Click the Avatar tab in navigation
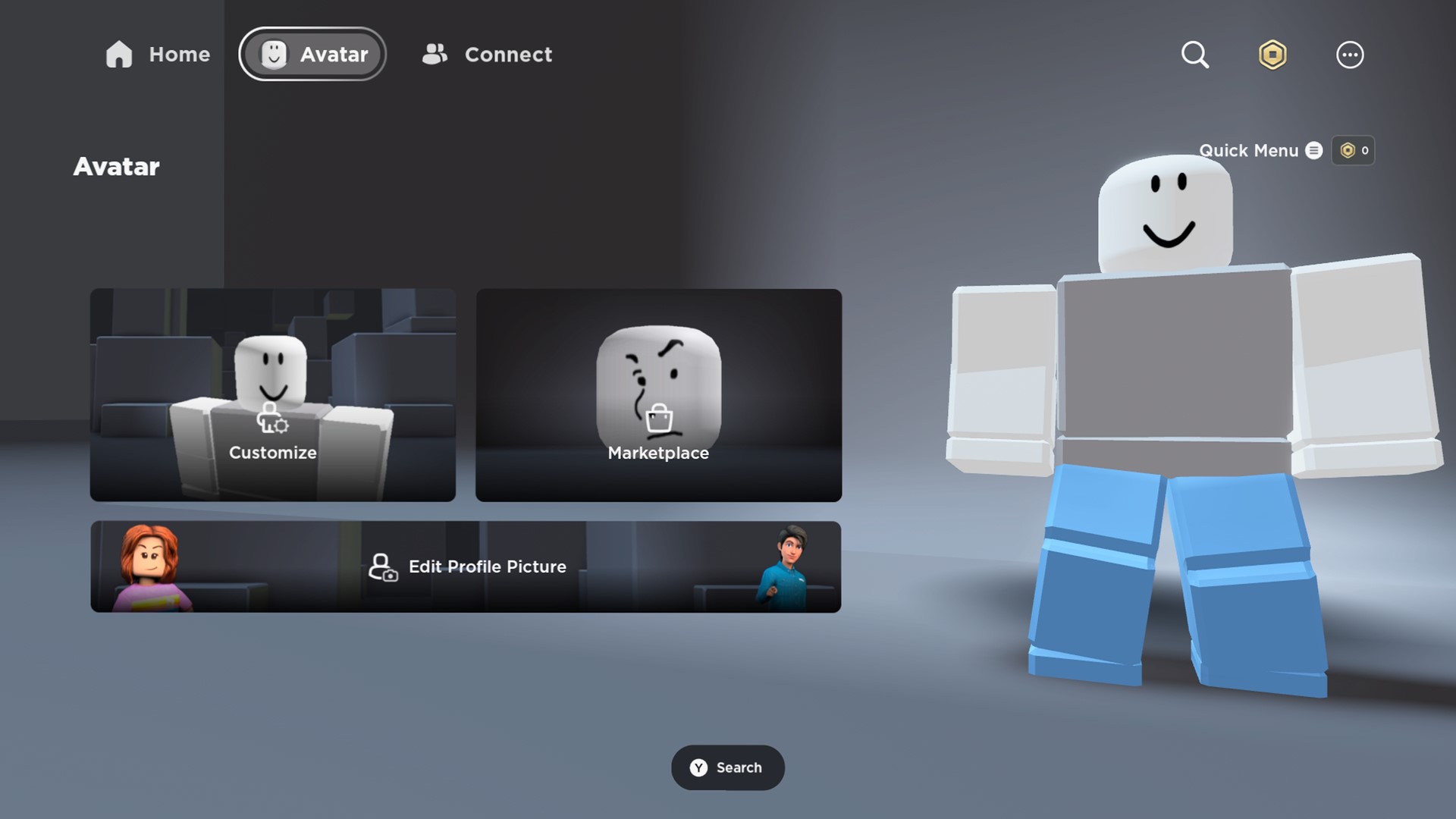 click(312, 54)
